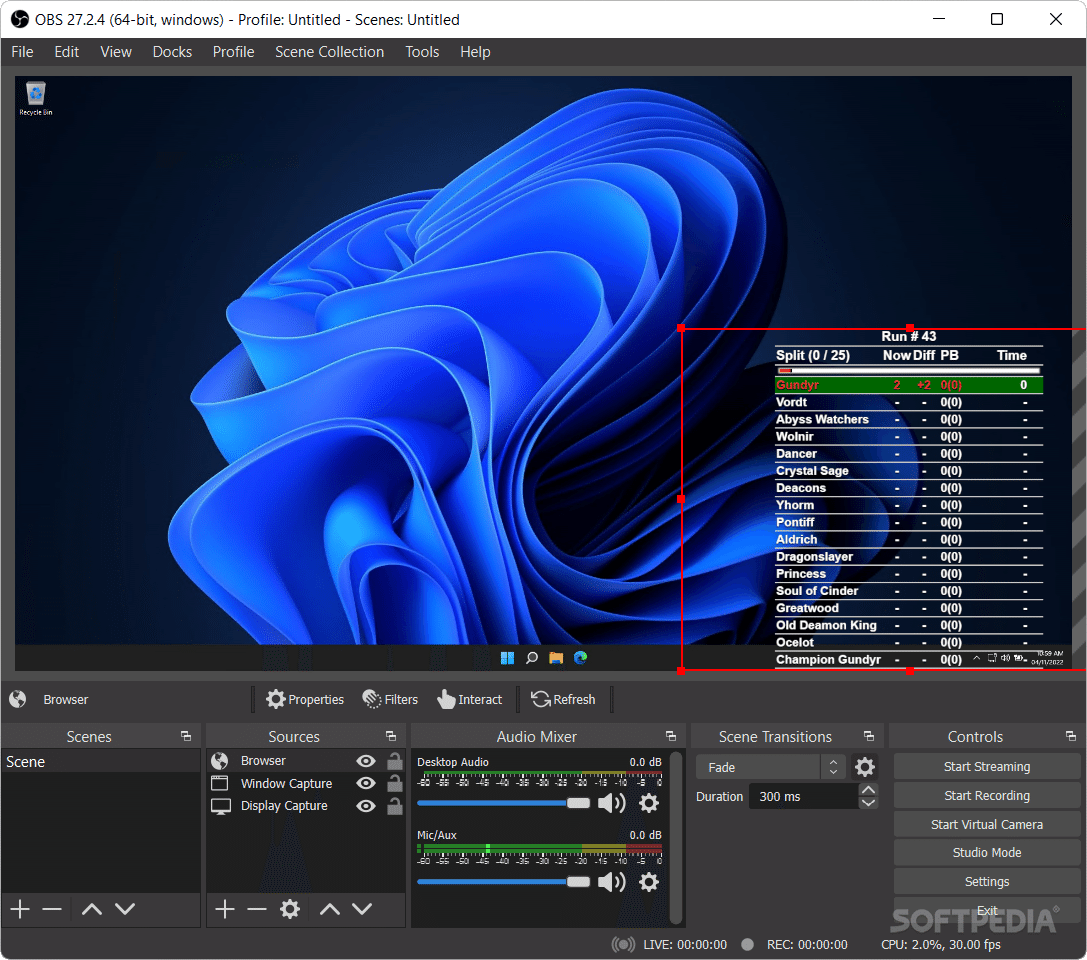Refresh the Browser source
Screen dimensions: 1087x960
[563, 699]
